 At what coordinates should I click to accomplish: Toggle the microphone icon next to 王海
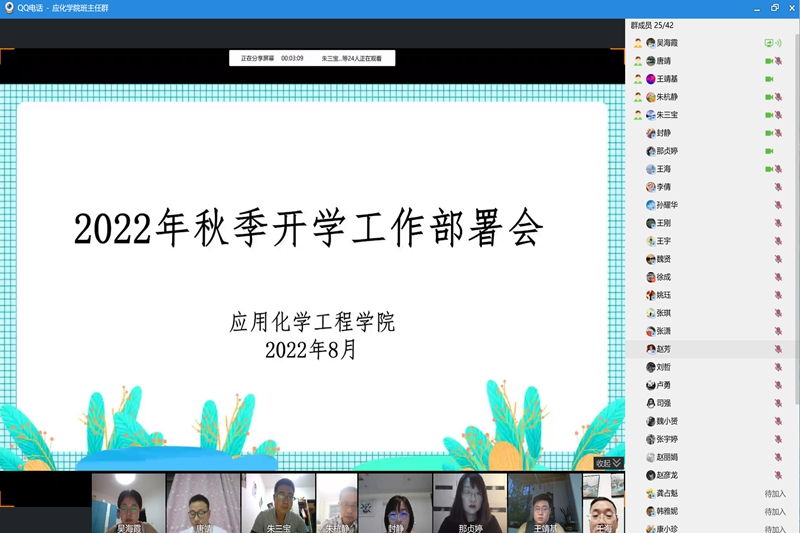[778, 169]
